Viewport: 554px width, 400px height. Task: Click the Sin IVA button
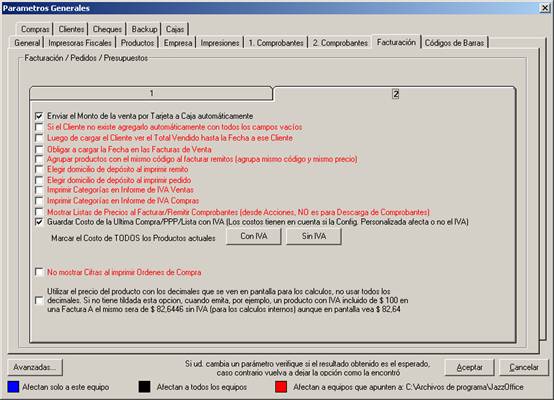pyautogui.click(x=314, y=236)
